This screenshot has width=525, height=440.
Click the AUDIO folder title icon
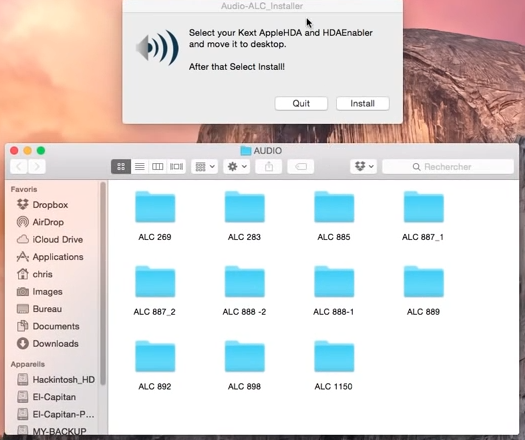pyautogui.click(x=246, y=151)
